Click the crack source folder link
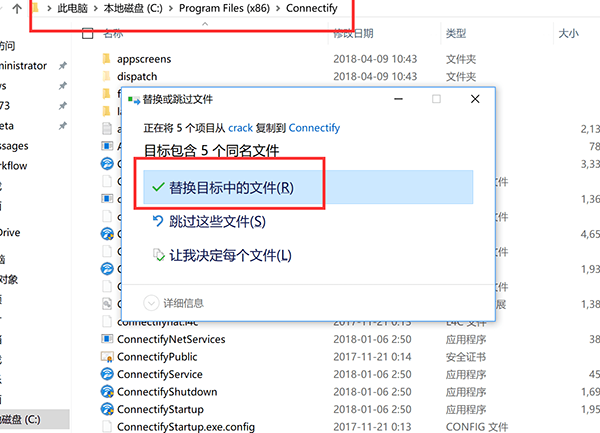The height and width of the screenshot is (433, 600). pos(240,128)
